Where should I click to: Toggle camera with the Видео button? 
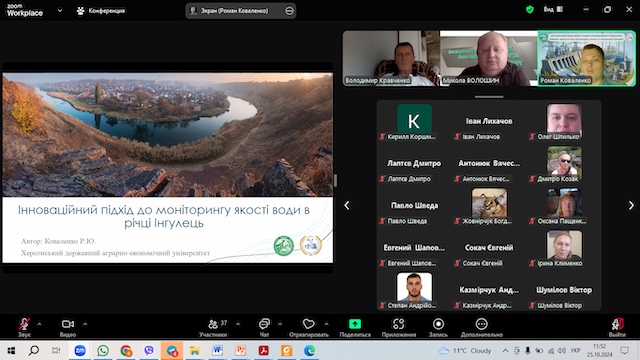[x=68, y=327]
